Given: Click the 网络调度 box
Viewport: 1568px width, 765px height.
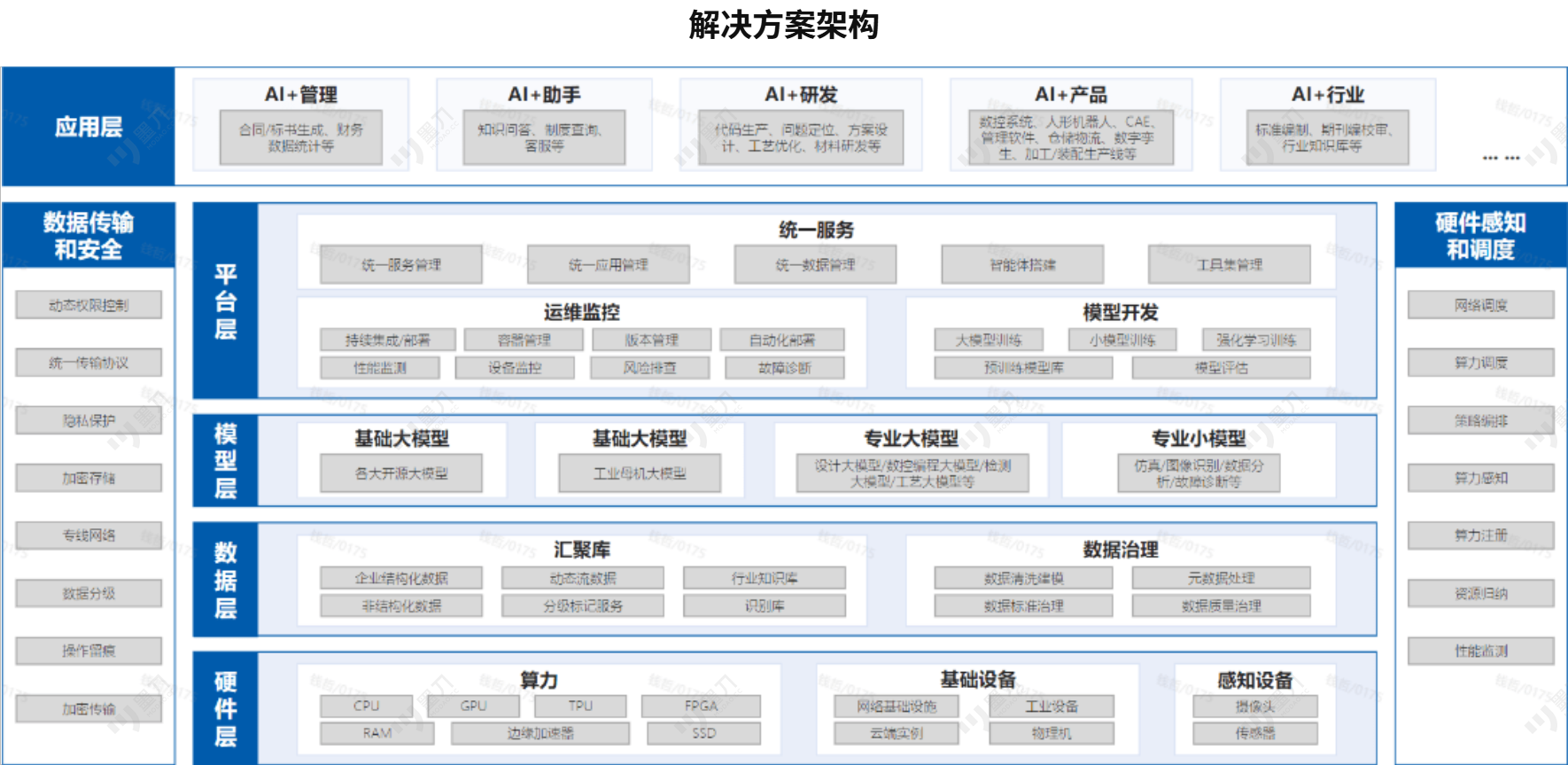Looking at the screenshot, I should [x=1480, y=305].
